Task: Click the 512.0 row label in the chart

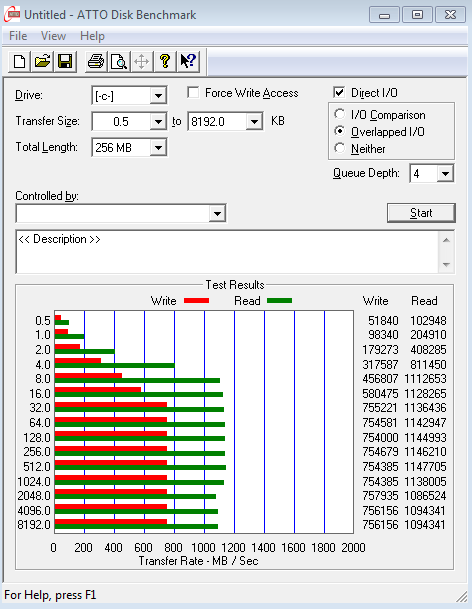Action: 37,466
